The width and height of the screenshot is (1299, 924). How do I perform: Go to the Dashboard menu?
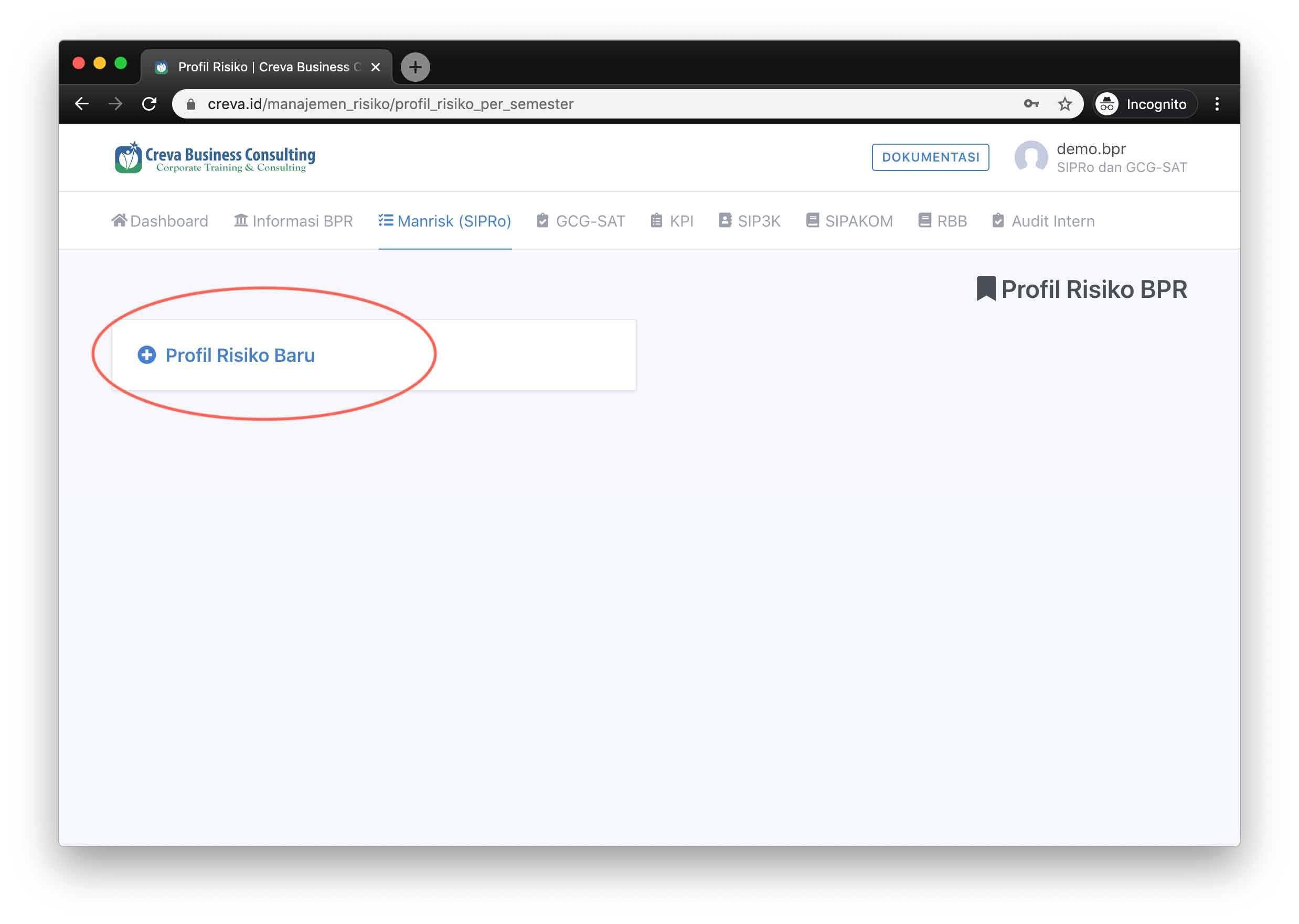click(x=160, y=221)
